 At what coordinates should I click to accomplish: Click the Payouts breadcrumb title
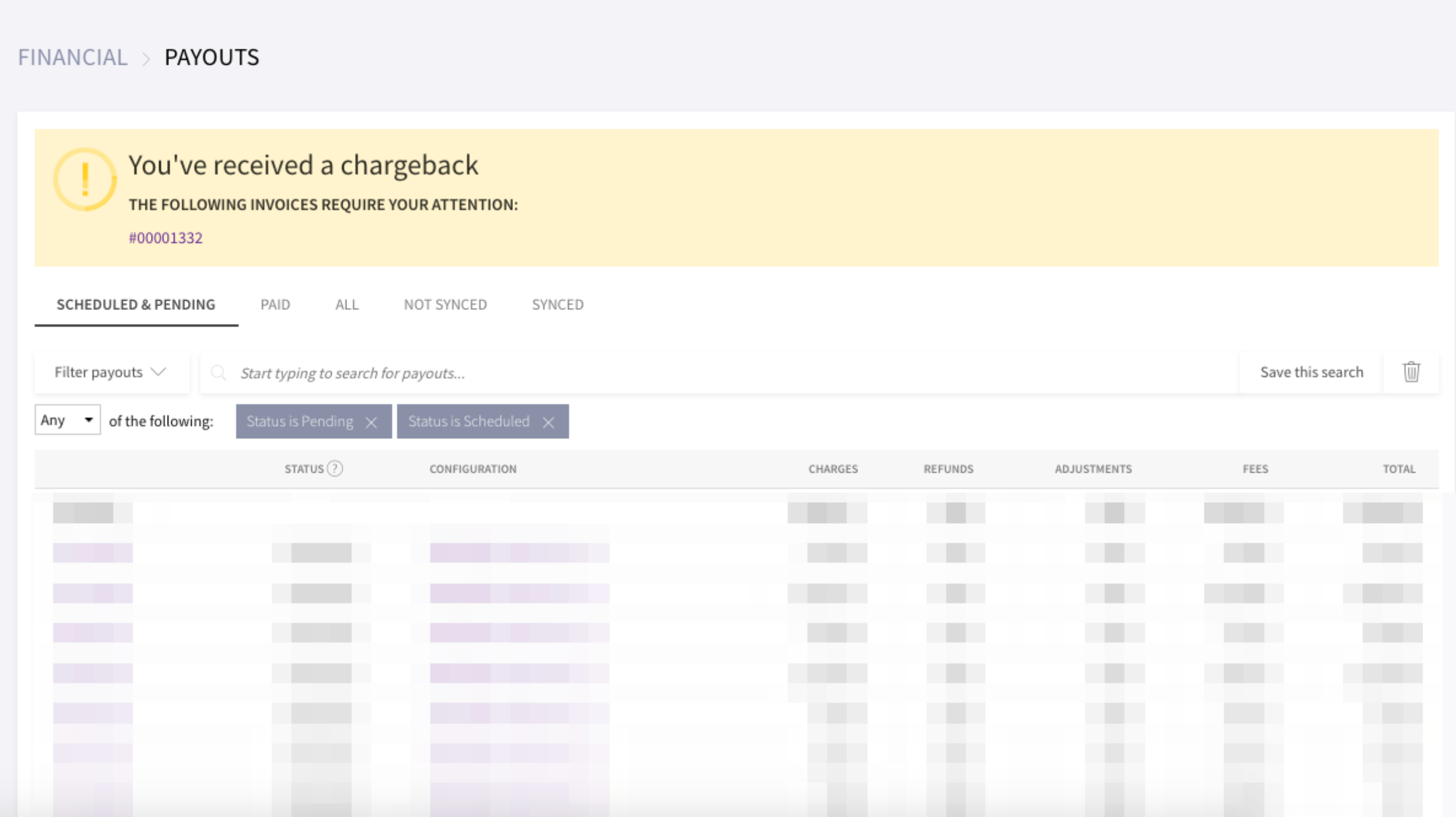click(211, 57)
